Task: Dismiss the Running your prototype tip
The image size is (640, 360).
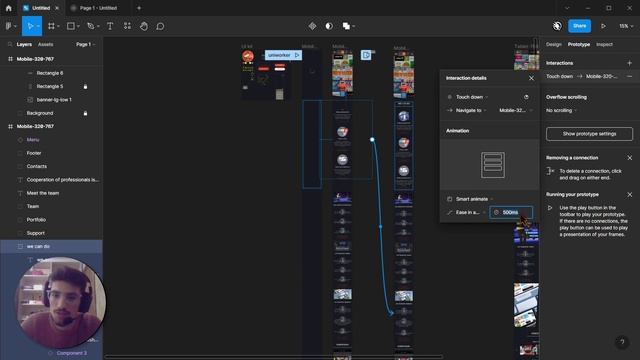Action: [629, 195]
